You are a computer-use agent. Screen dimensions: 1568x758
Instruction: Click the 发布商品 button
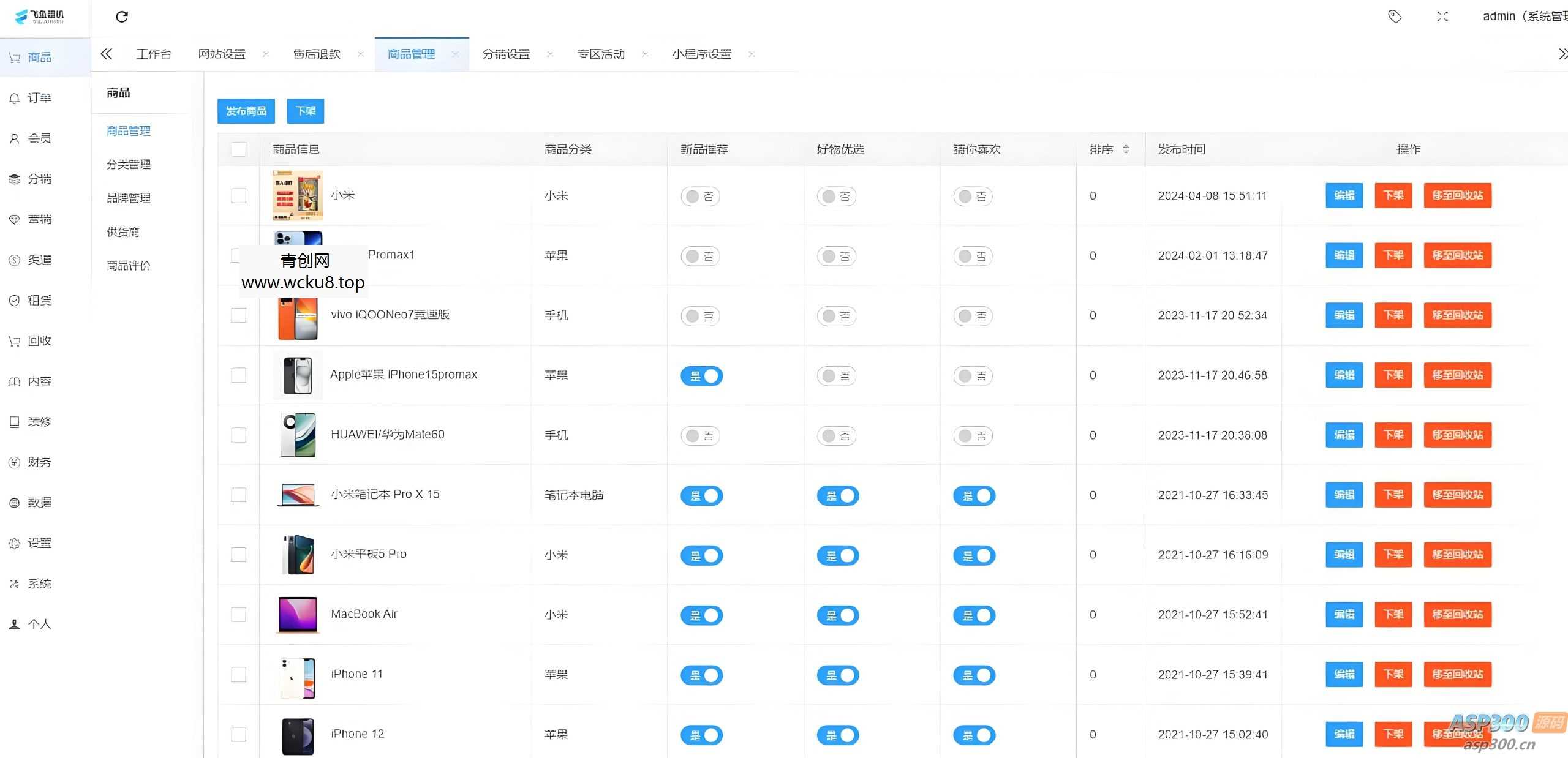click(246, 111)
